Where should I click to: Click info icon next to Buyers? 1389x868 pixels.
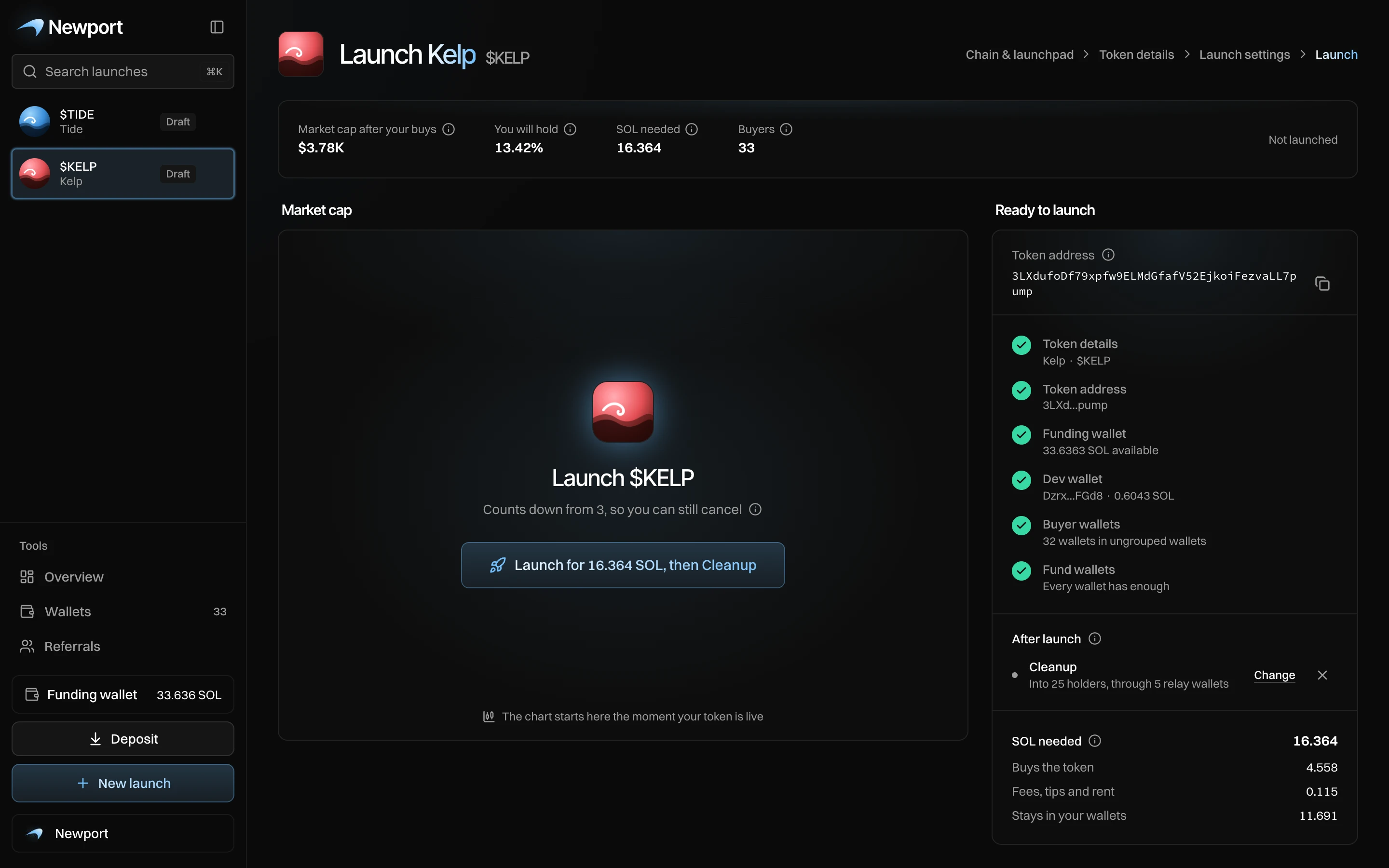(x=786, y=129)
